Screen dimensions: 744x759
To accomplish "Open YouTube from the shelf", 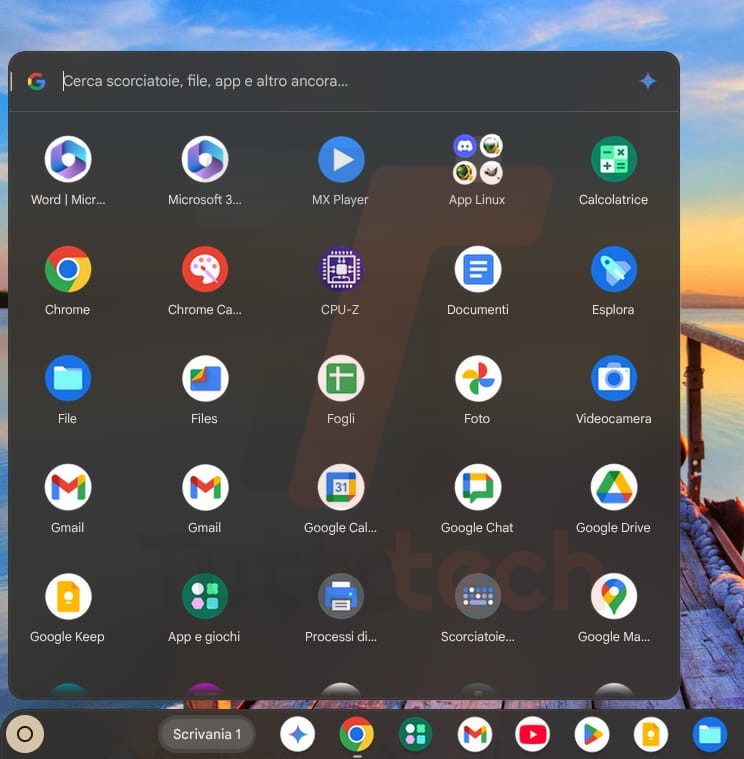I will 533,735.
